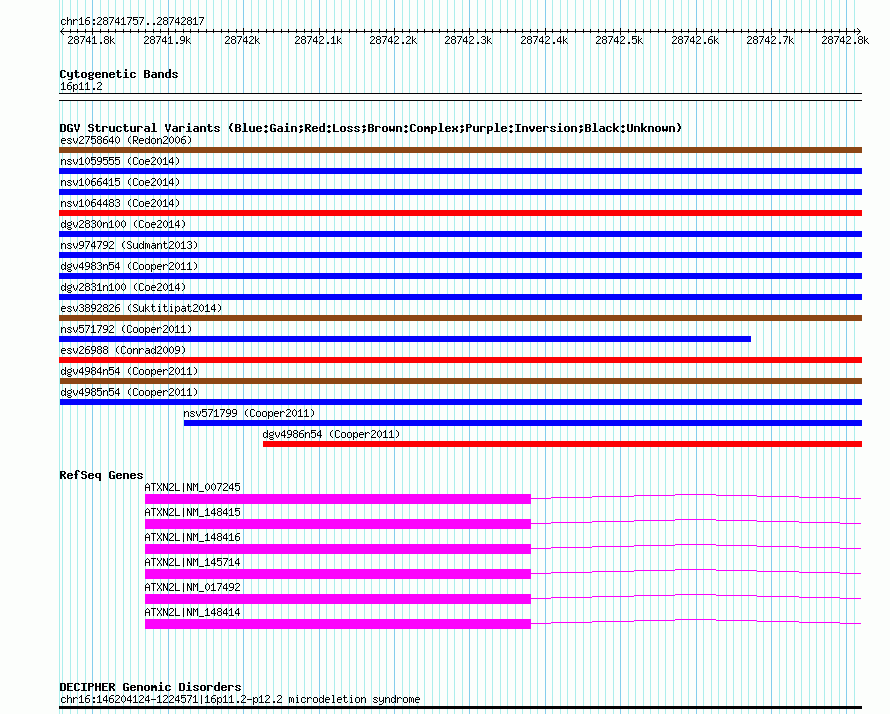Screen dimensions: 890x714
Task: Click the 28742k ruler tick label
Action: [x=242, y=40]
